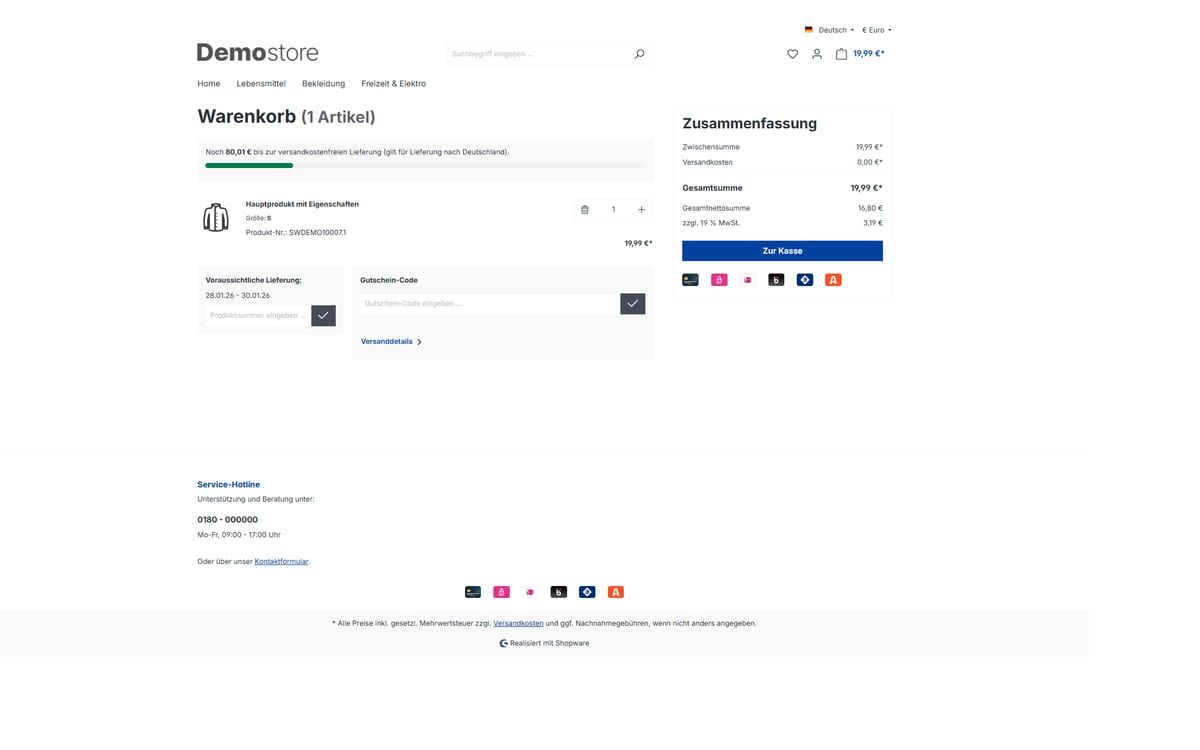This screenshot has height=750, width=1200.
Task: Click the Zur Kasse button
Action: (x=782, y=251)
